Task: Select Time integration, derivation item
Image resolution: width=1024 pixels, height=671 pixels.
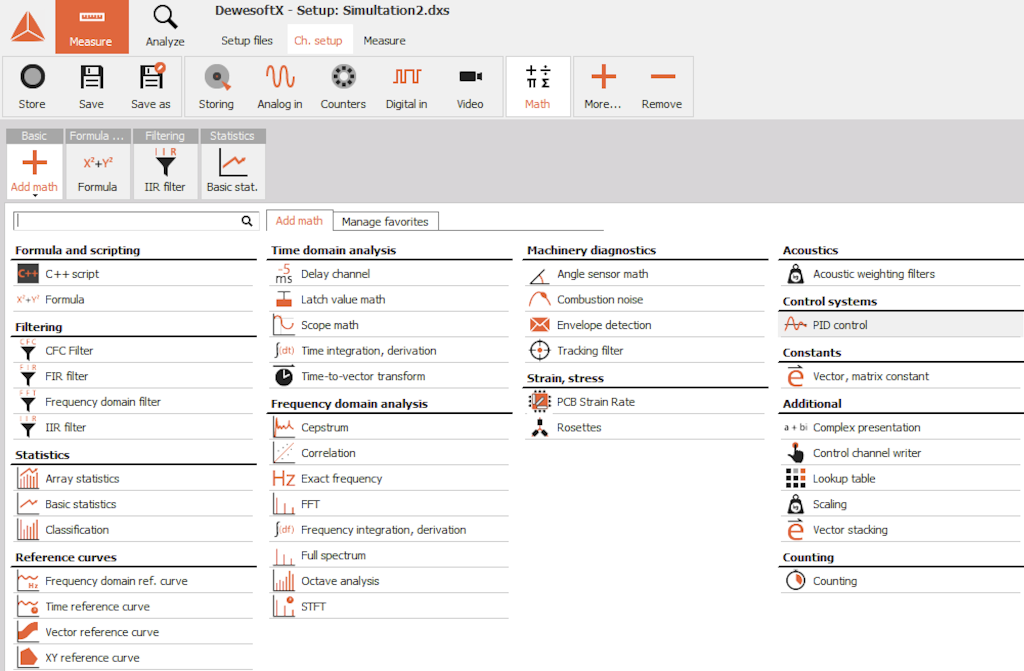Action: [x=389, y=351]
